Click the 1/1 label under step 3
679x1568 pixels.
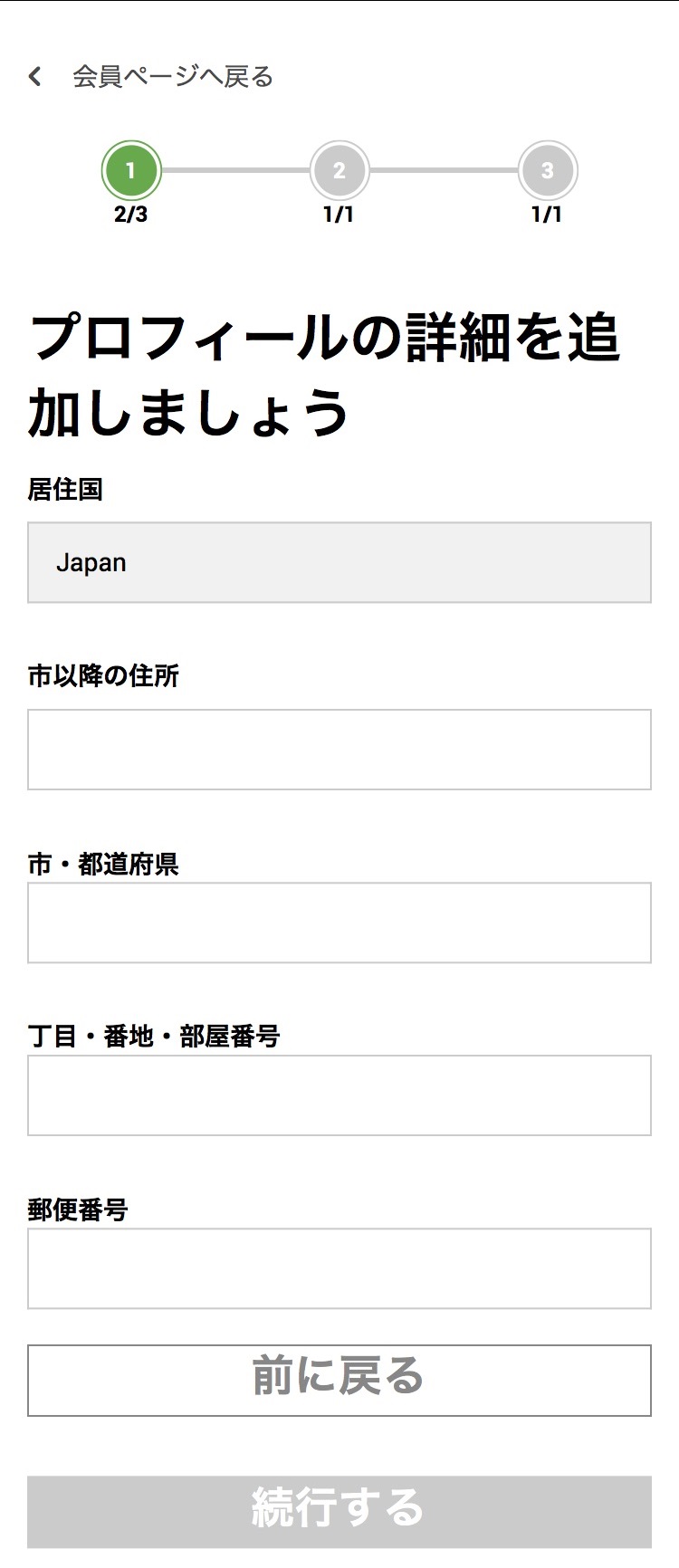coord(547,215)
